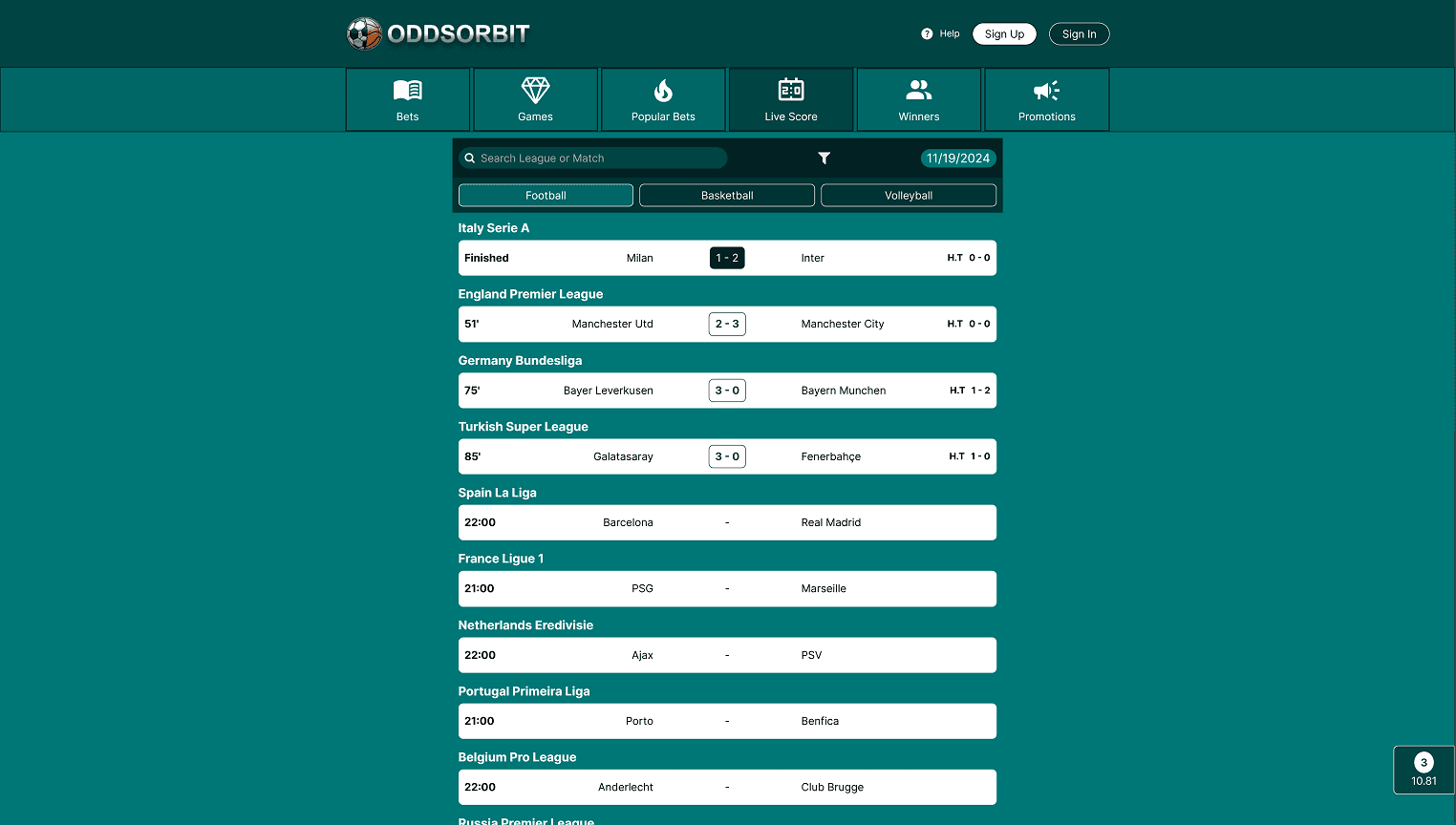Viewport: 1456px width, 825px height.
Task: Open the Promotions megaphone icon
Action: click(x=1047, y=91)
